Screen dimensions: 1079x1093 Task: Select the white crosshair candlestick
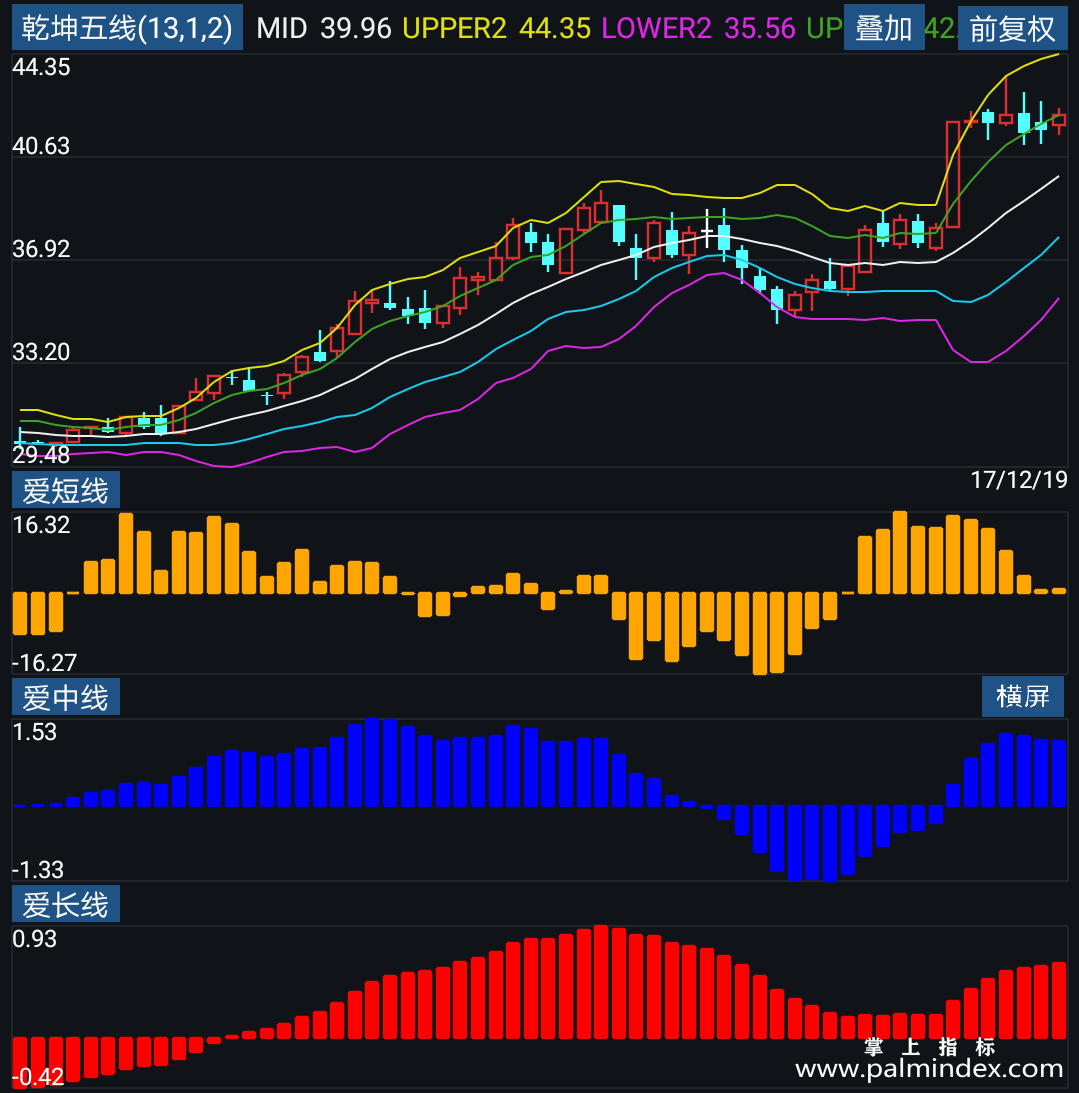click(x=707, y=230)
